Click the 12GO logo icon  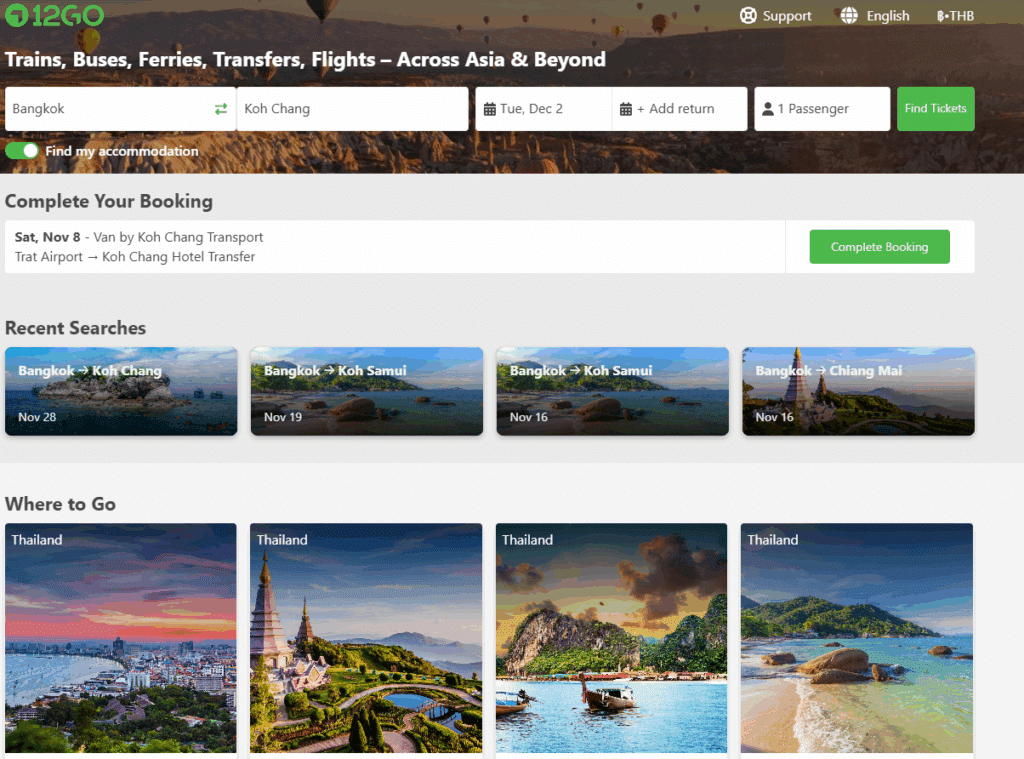pyautogui.click(x=17, y=15)
